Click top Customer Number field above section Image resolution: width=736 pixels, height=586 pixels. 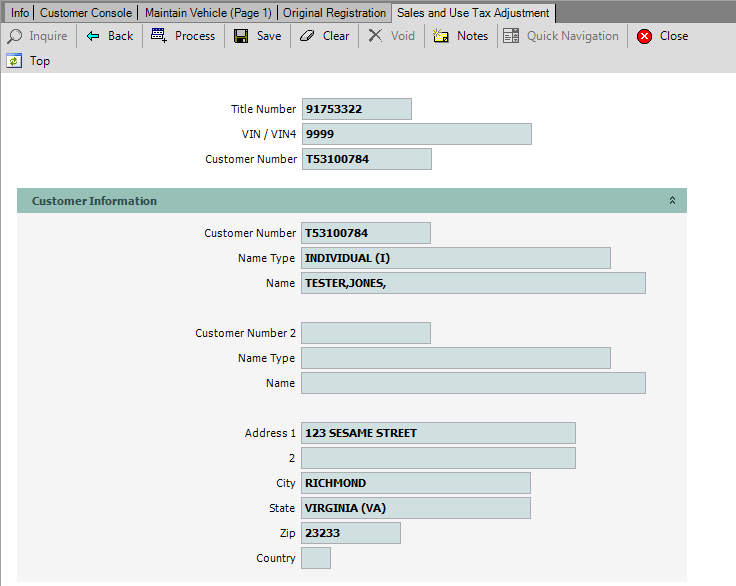367,159
